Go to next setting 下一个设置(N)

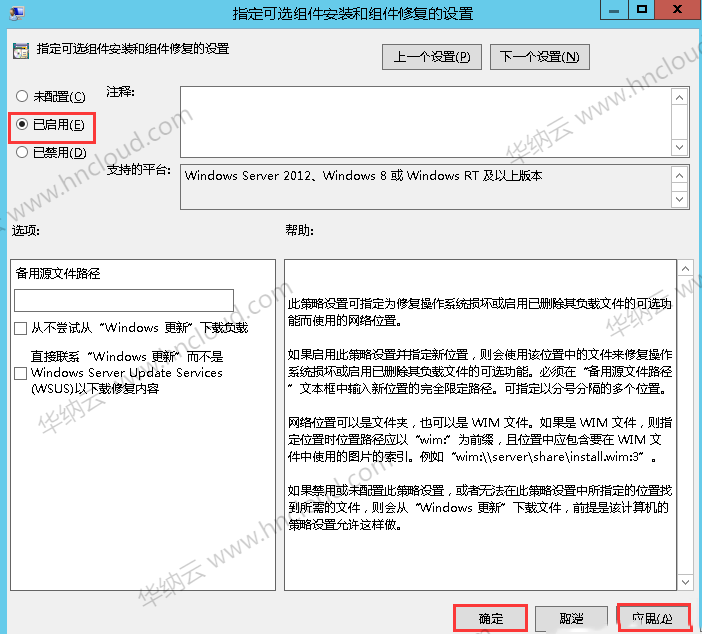pos(539,57)
